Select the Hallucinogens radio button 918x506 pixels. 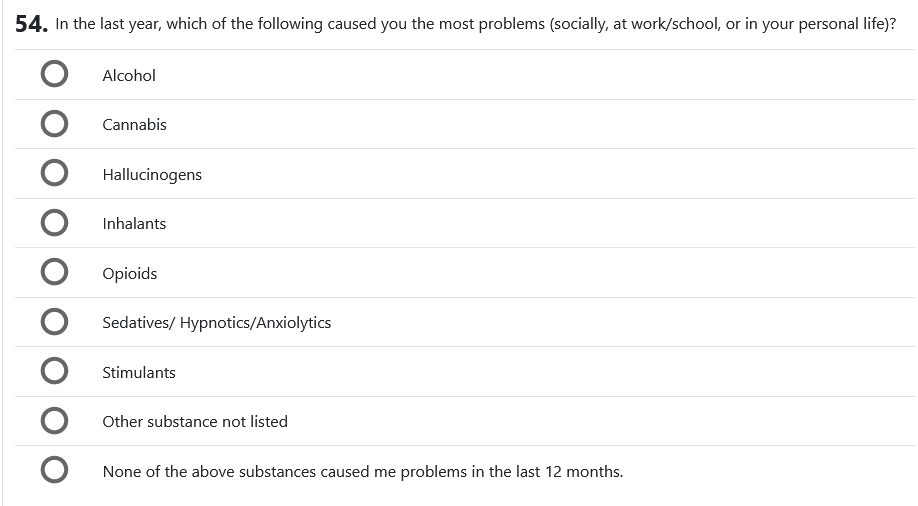[55, 174]
